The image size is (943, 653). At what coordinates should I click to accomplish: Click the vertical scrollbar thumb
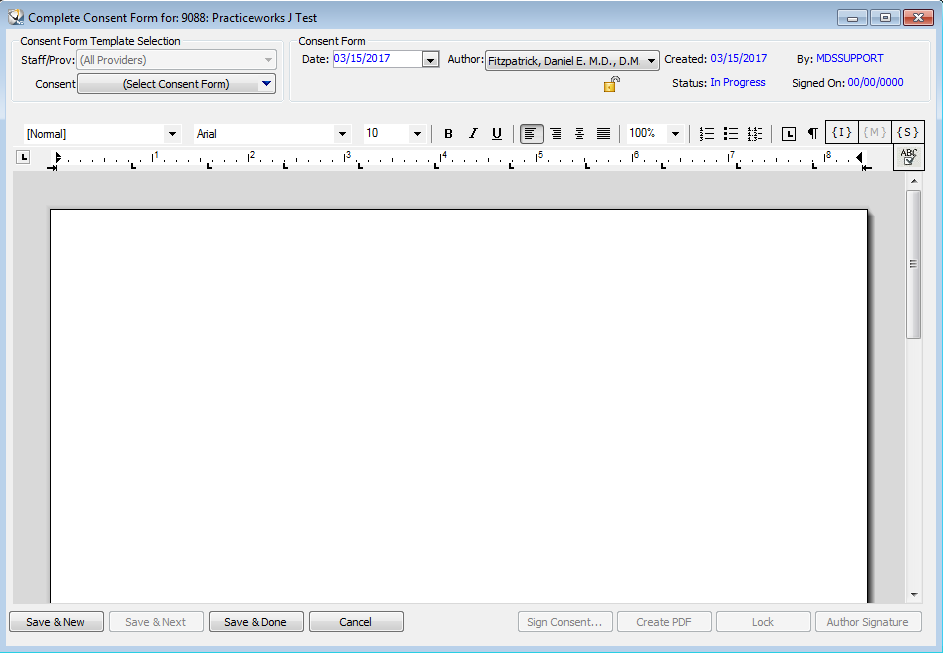pos(914,264)
